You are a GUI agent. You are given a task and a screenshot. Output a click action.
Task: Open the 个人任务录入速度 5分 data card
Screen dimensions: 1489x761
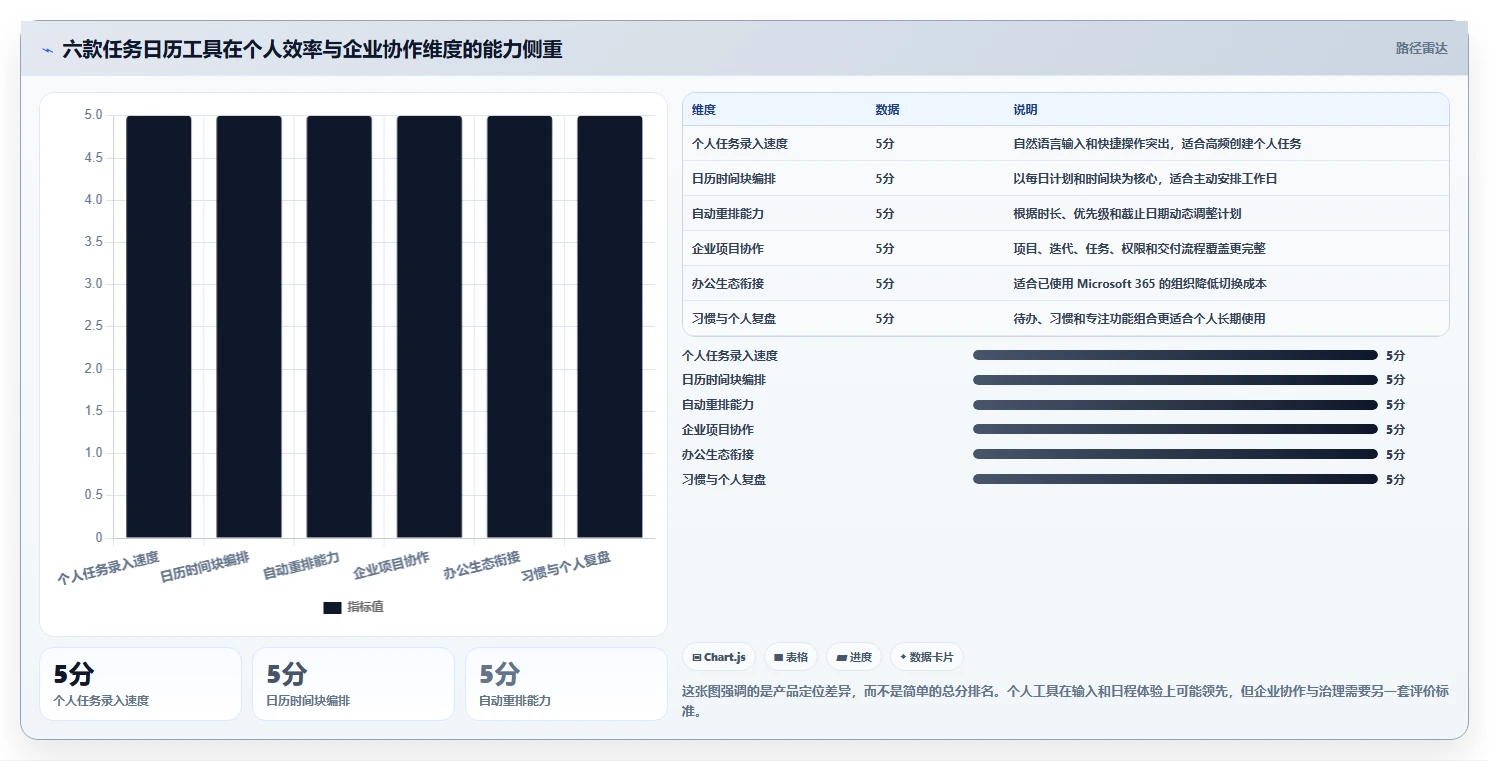tap(140, 684)
